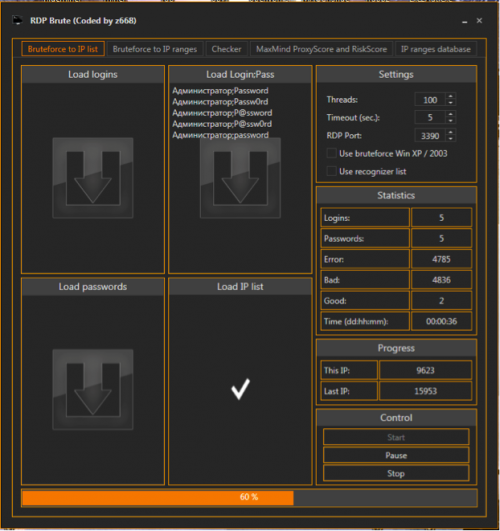Click the Timeout field showing 5
This screenshot has width=500, height=531.
(430, 118)
